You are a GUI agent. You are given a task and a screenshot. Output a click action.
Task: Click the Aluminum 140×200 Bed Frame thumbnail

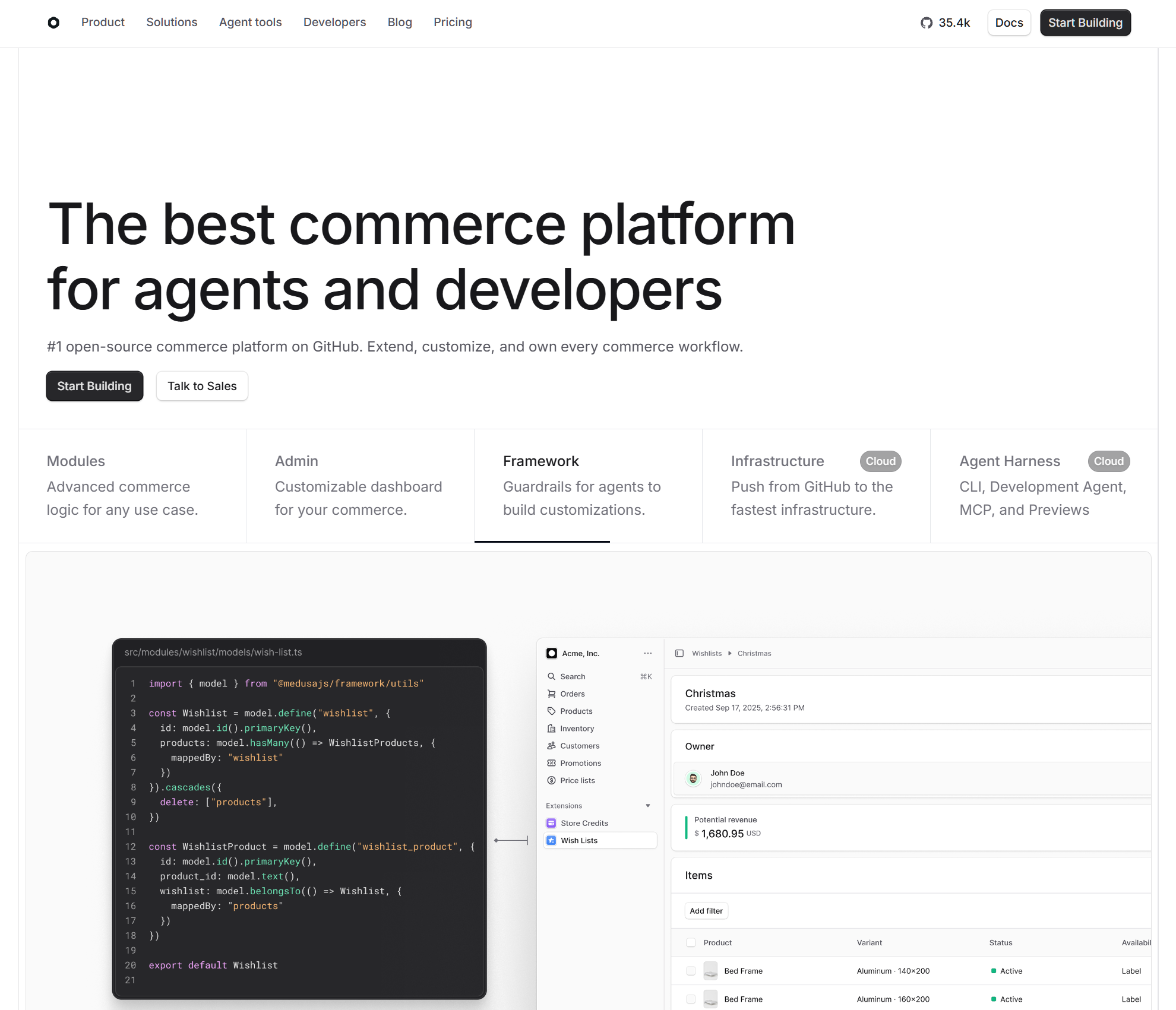pyautogui.click(x=710, y=971)
